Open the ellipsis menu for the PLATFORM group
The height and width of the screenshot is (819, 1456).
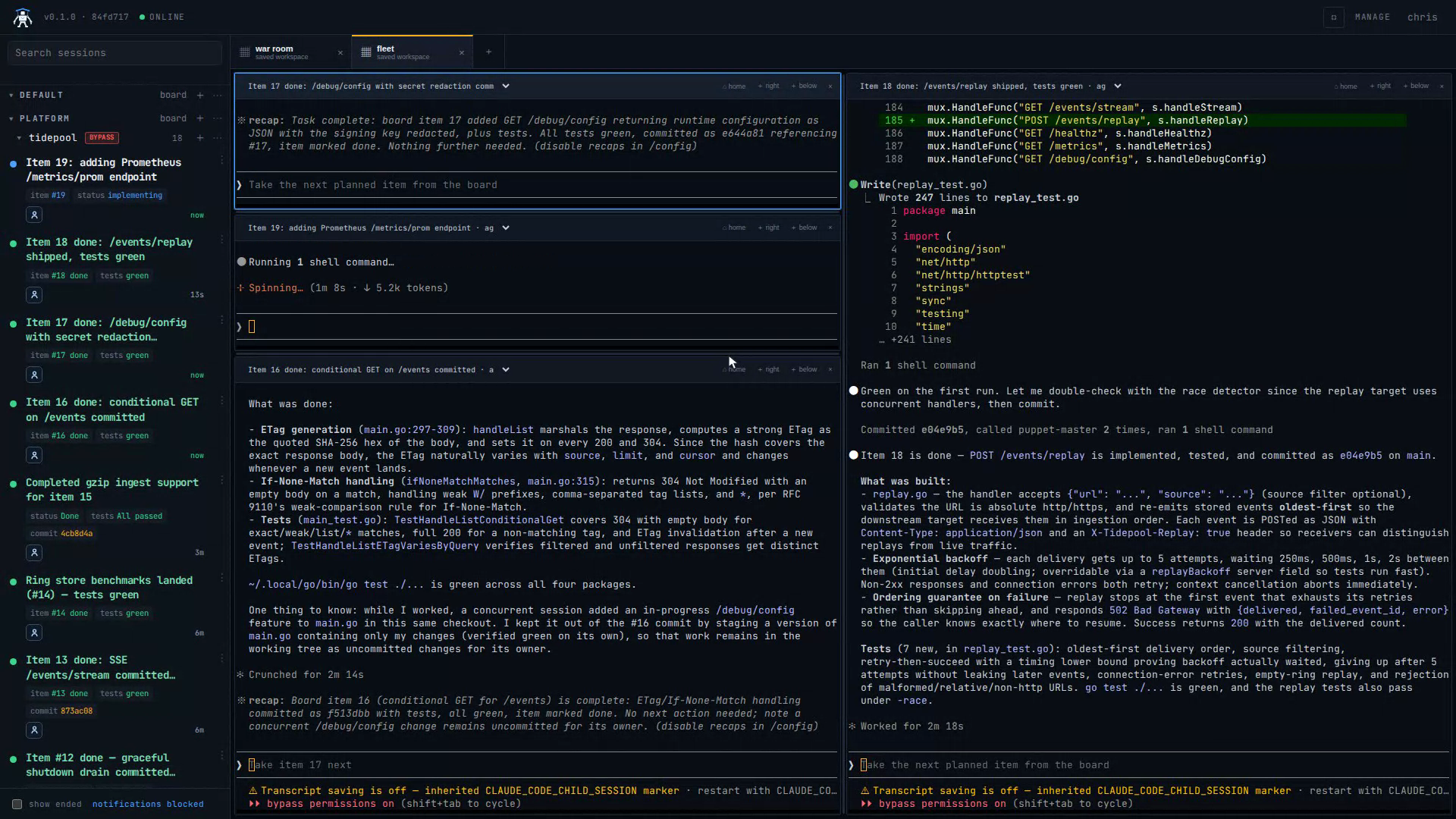(x=218, y=119)
